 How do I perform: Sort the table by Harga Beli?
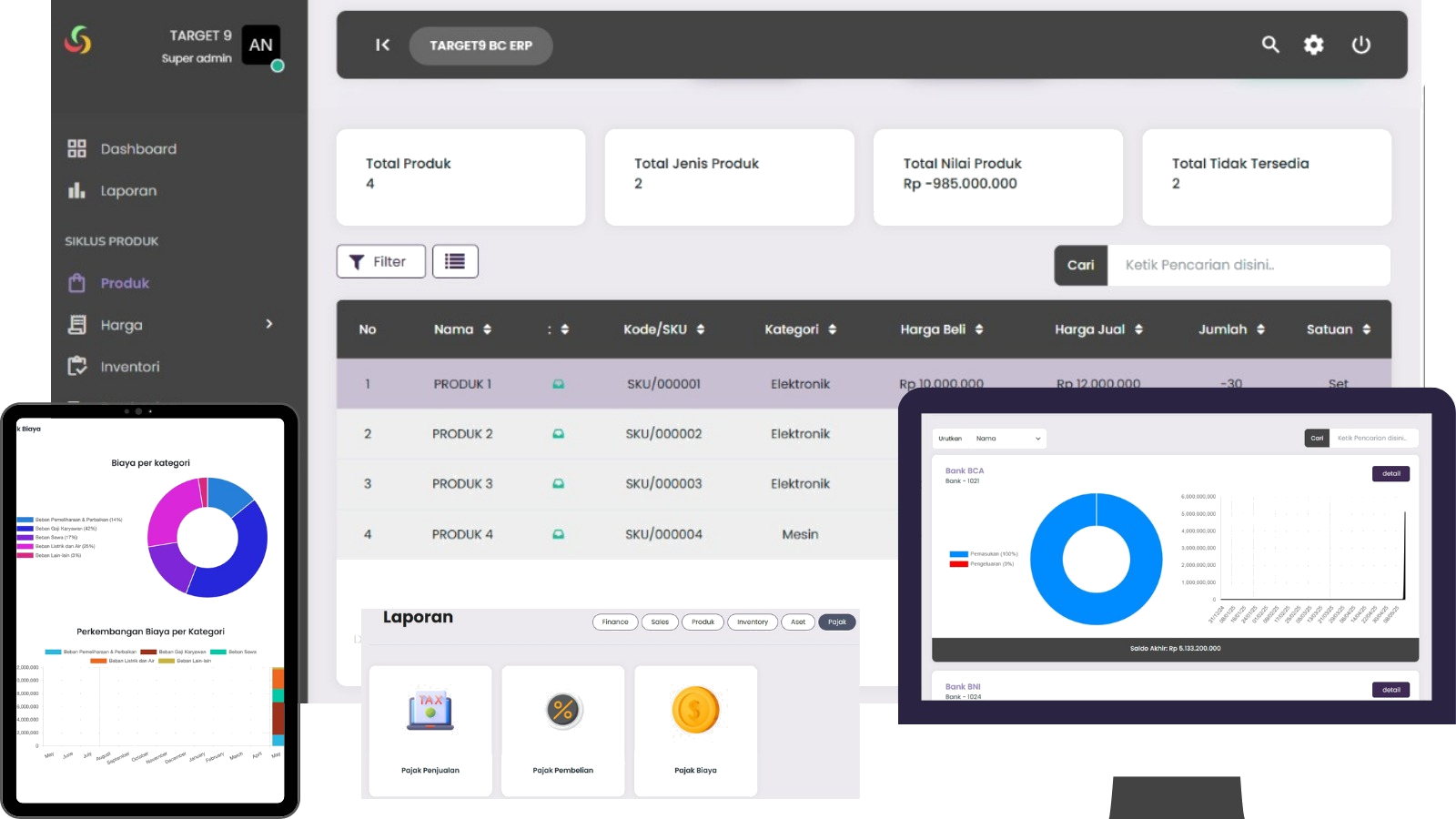(979, 329)
